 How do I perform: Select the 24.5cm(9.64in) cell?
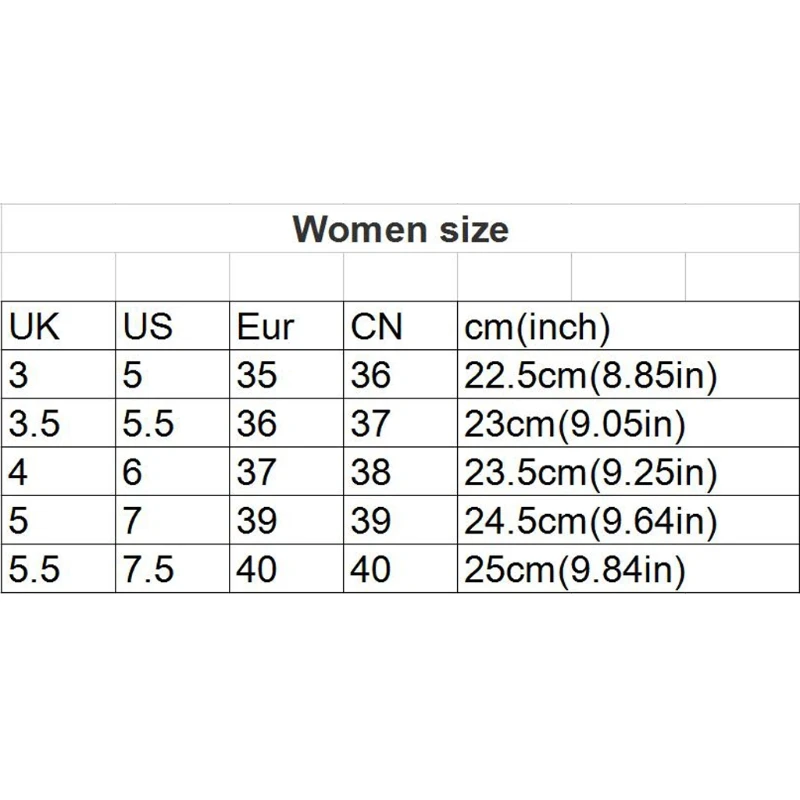click(629, 519)
